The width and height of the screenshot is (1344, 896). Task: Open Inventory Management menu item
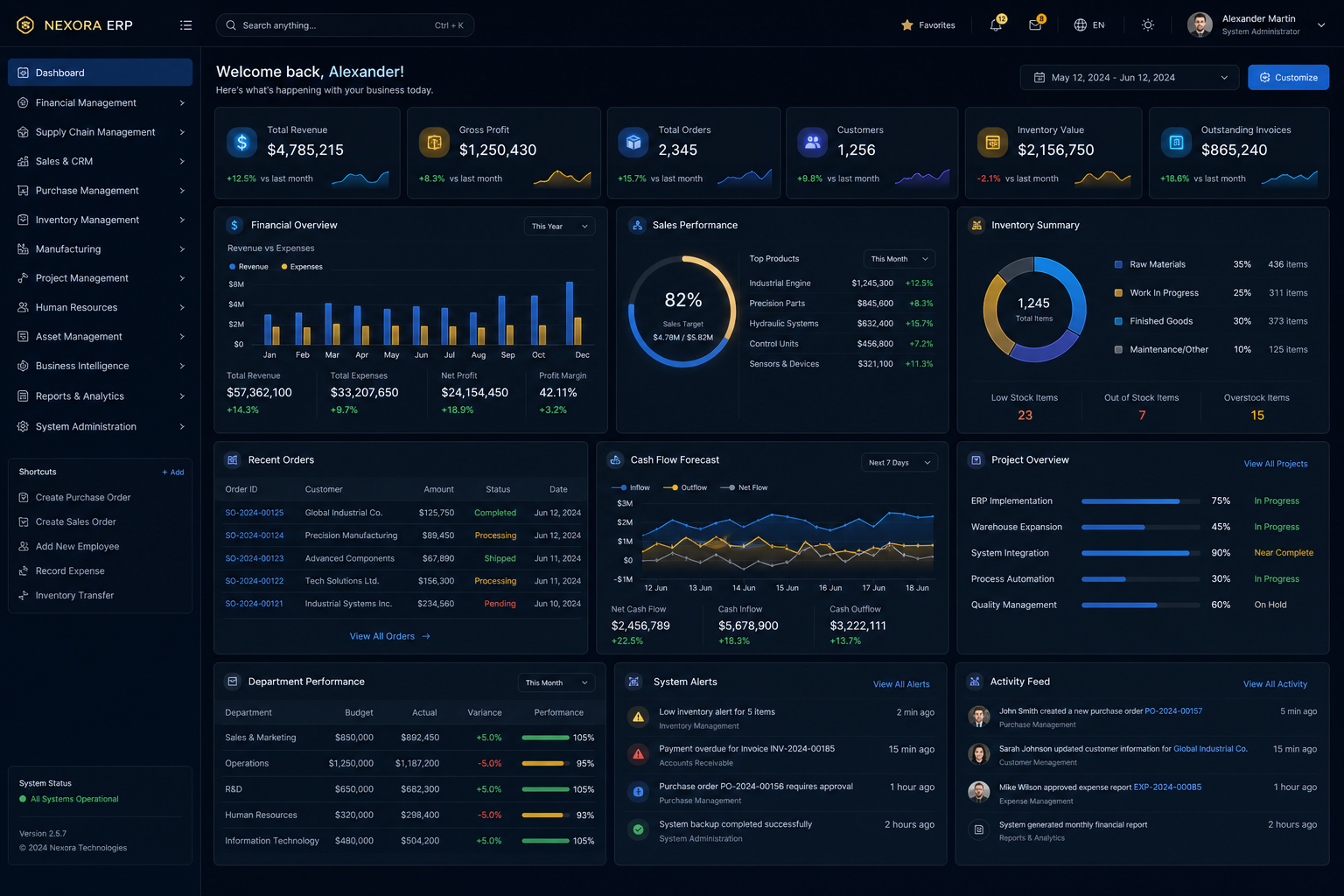(x=100, y=220)
